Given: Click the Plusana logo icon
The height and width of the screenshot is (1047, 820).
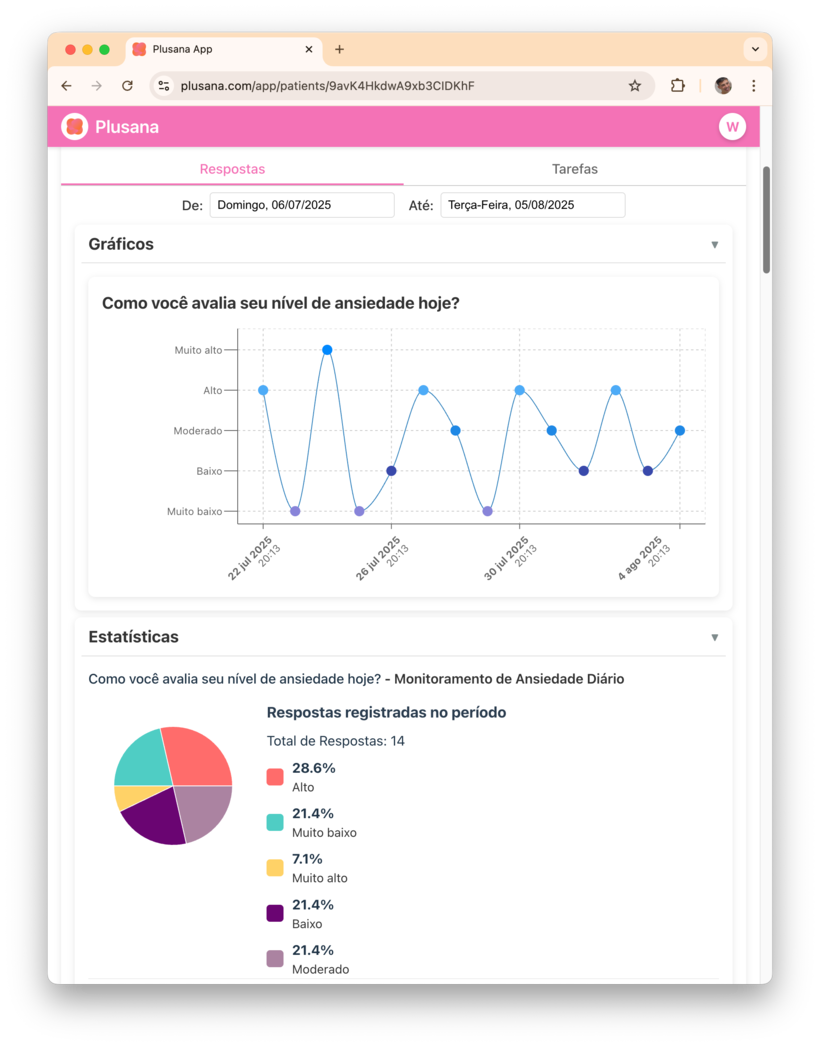Looking at the screenshot, I should 75,127.
